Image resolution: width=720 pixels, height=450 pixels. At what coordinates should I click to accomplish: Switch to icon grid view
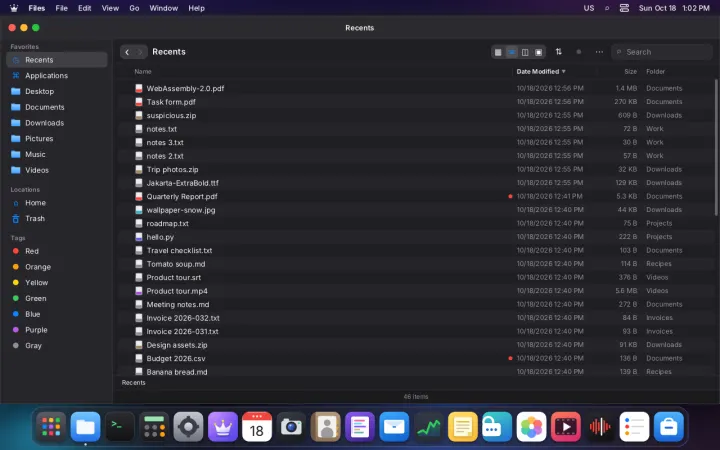(x=498, y=52)
